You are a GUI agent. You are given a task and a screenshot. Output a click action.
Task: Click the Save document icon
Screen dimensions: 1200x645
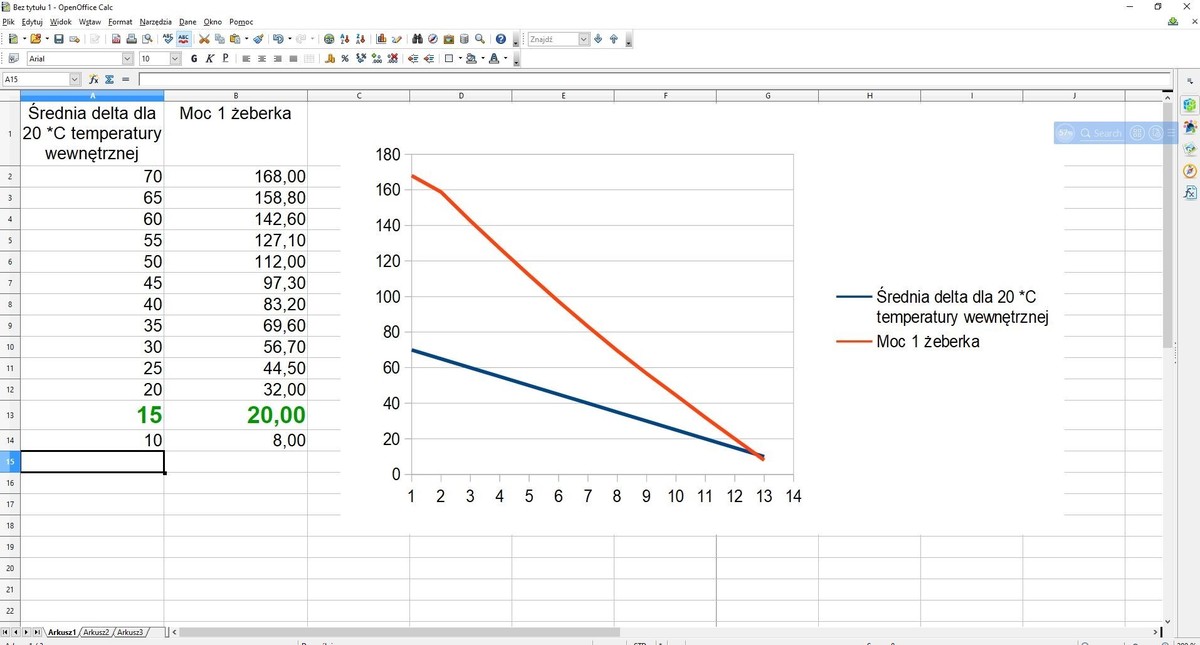[x=59, y=39]
